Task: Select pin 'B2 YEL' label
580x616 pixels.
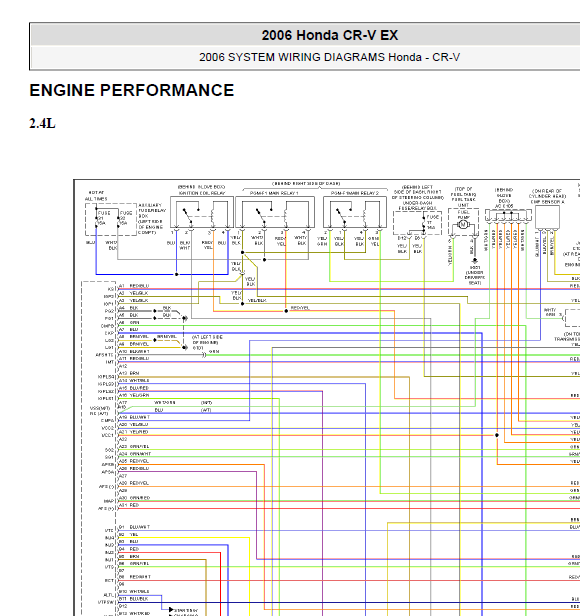Action: point(128,535)
